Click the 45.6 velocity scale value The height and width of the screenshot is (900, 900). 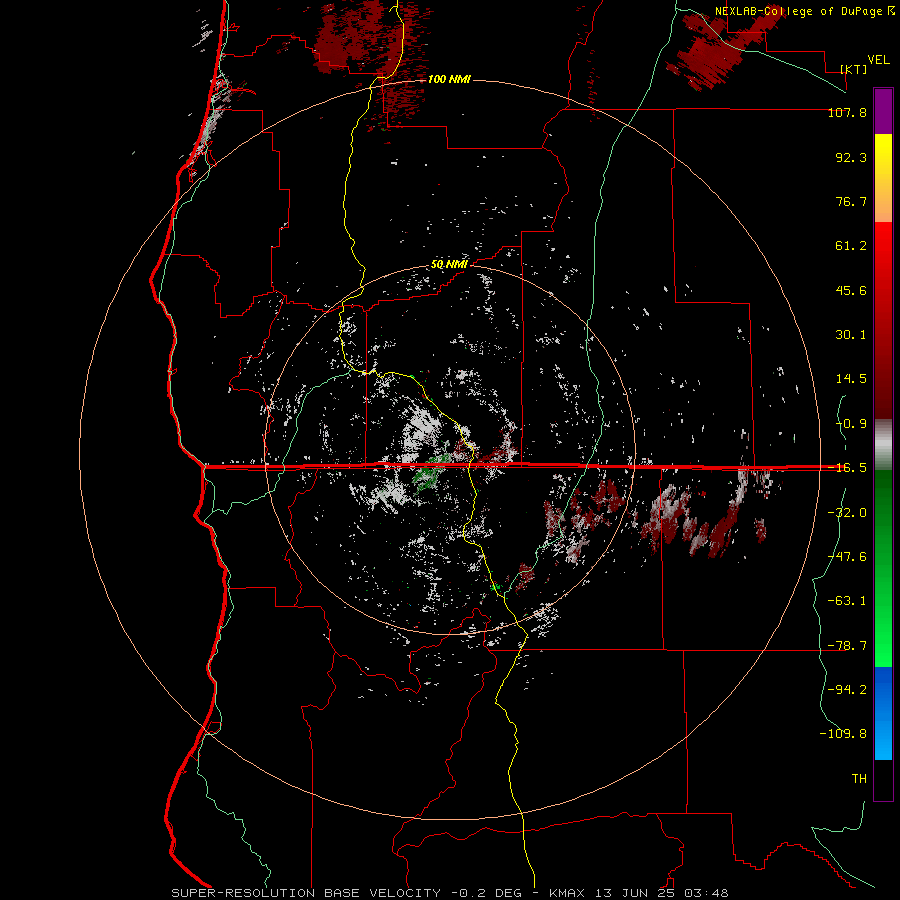pyautogui.click(x=851, y=290)
